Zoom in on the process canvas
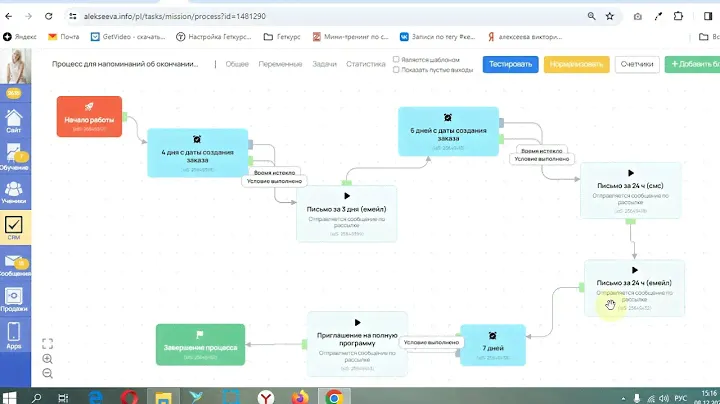Screen dimensions: 720x404 coord(48,359)
